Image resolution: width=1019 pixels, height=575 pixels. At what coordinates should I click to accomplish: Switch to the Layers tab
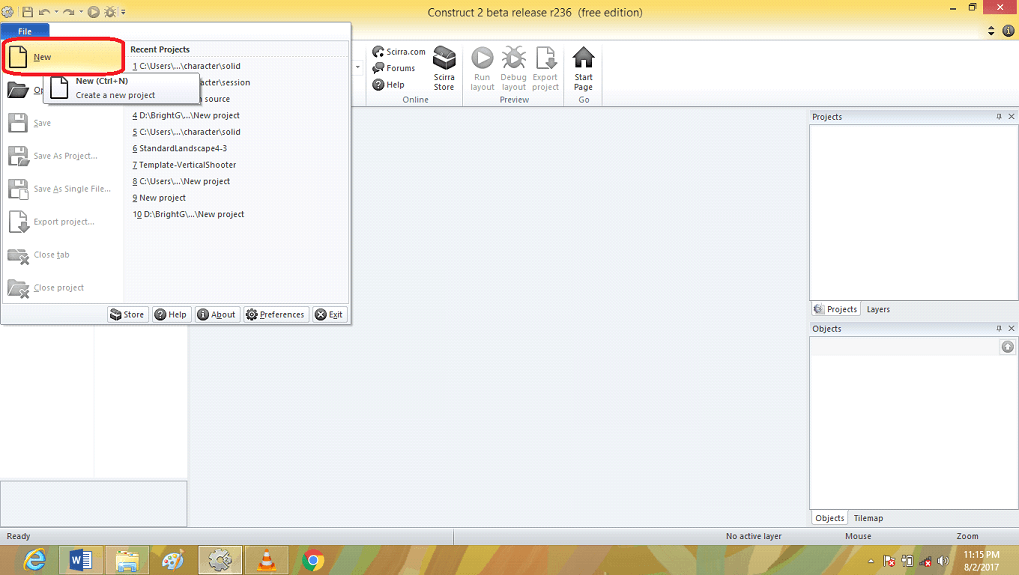(878, 309)
